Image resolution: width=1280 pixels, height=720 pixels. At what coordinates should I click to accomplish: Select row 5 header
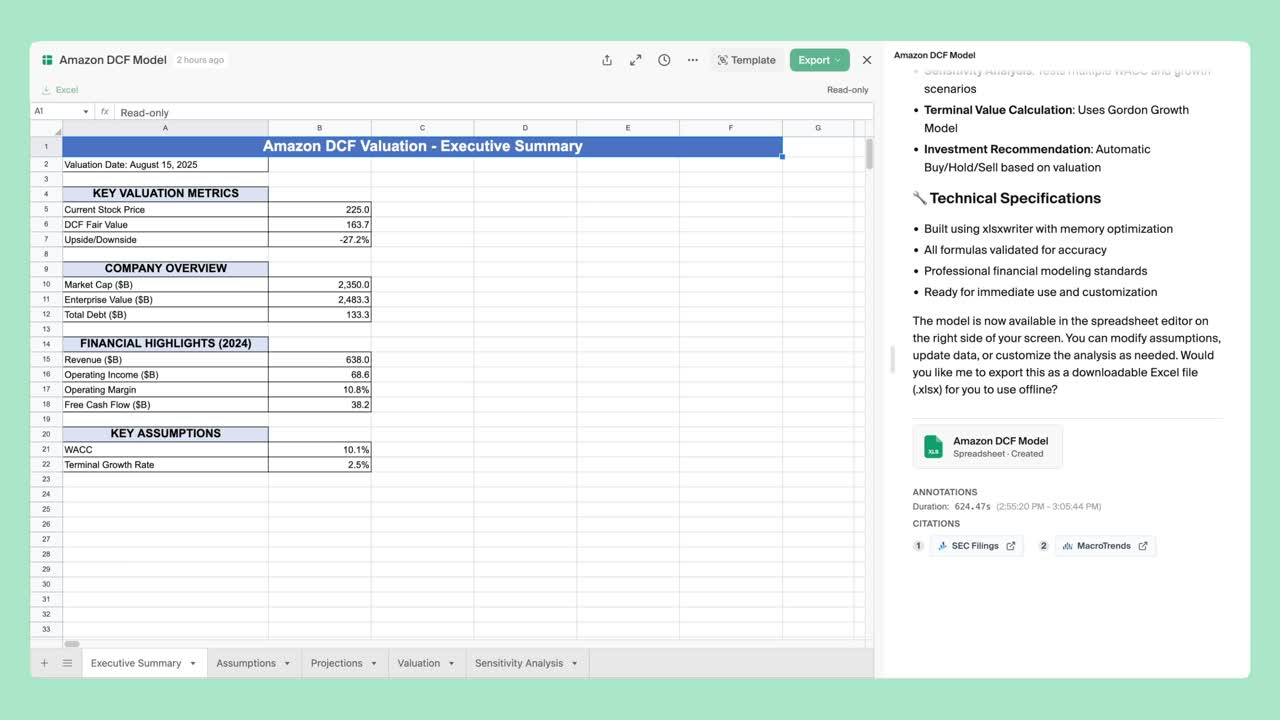click(46, 210)
